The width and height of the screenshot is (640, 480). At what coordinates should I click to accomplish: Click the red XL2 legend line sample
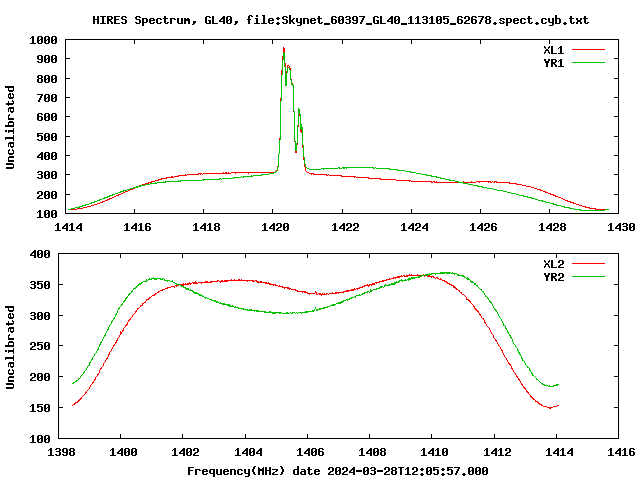tap(588, 264)
